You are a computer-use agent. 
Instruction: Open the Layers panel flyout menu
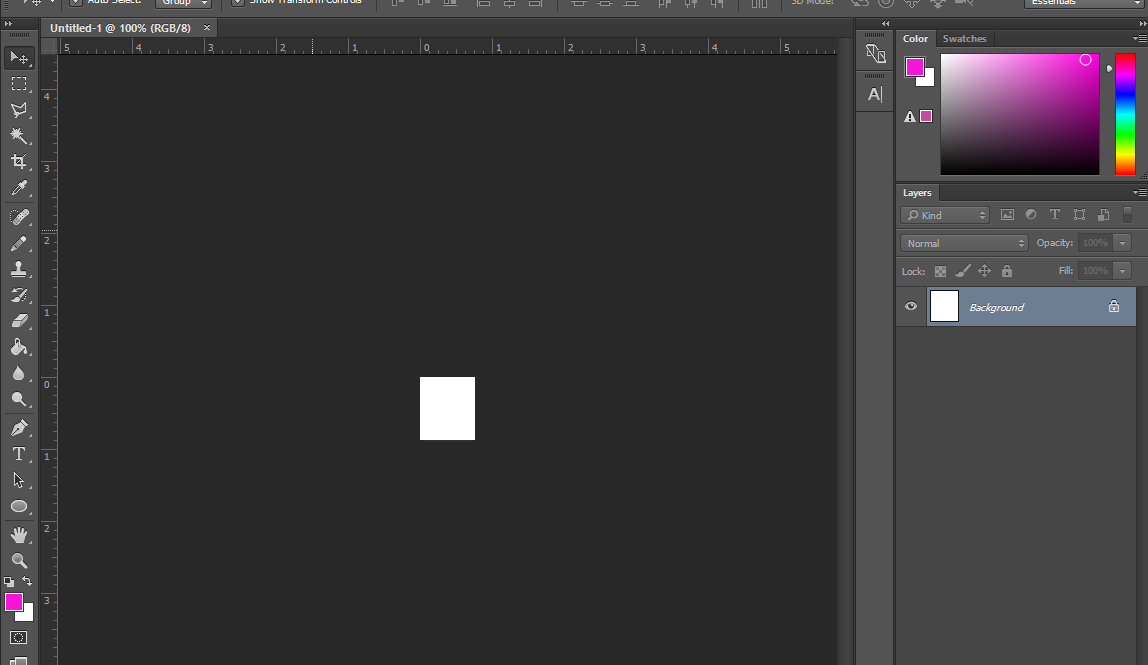[x=1139, y=193]
